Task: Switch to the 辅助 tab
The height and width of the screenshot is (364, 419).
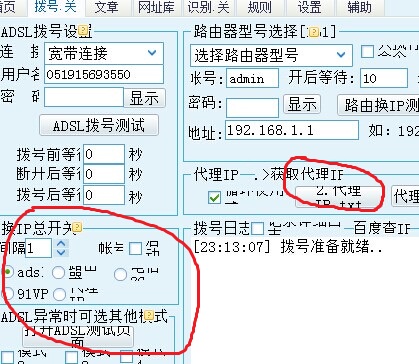Action: (x=359, y=8)
